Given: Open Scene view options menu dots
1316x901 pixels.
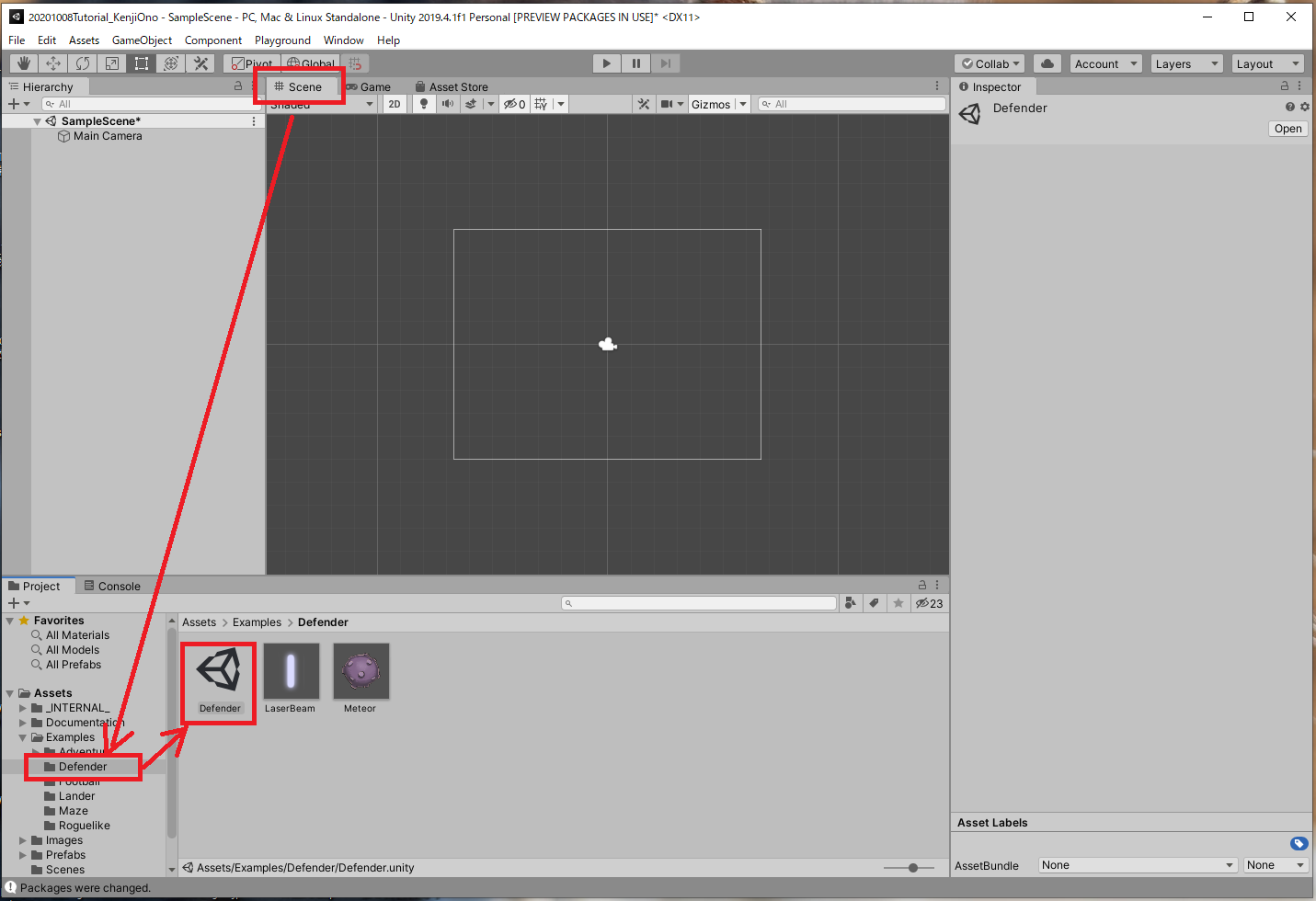Looking at the screenshot, I should click(x=937, y=86).
